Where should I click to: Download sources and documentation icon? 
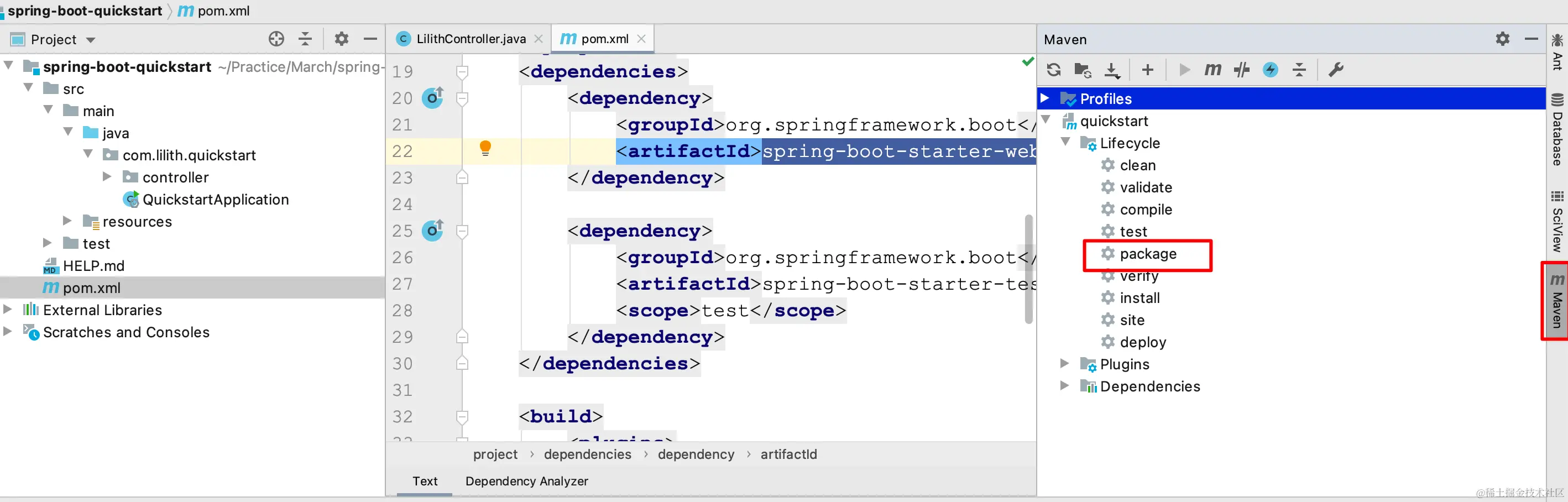pos(1112,70)
